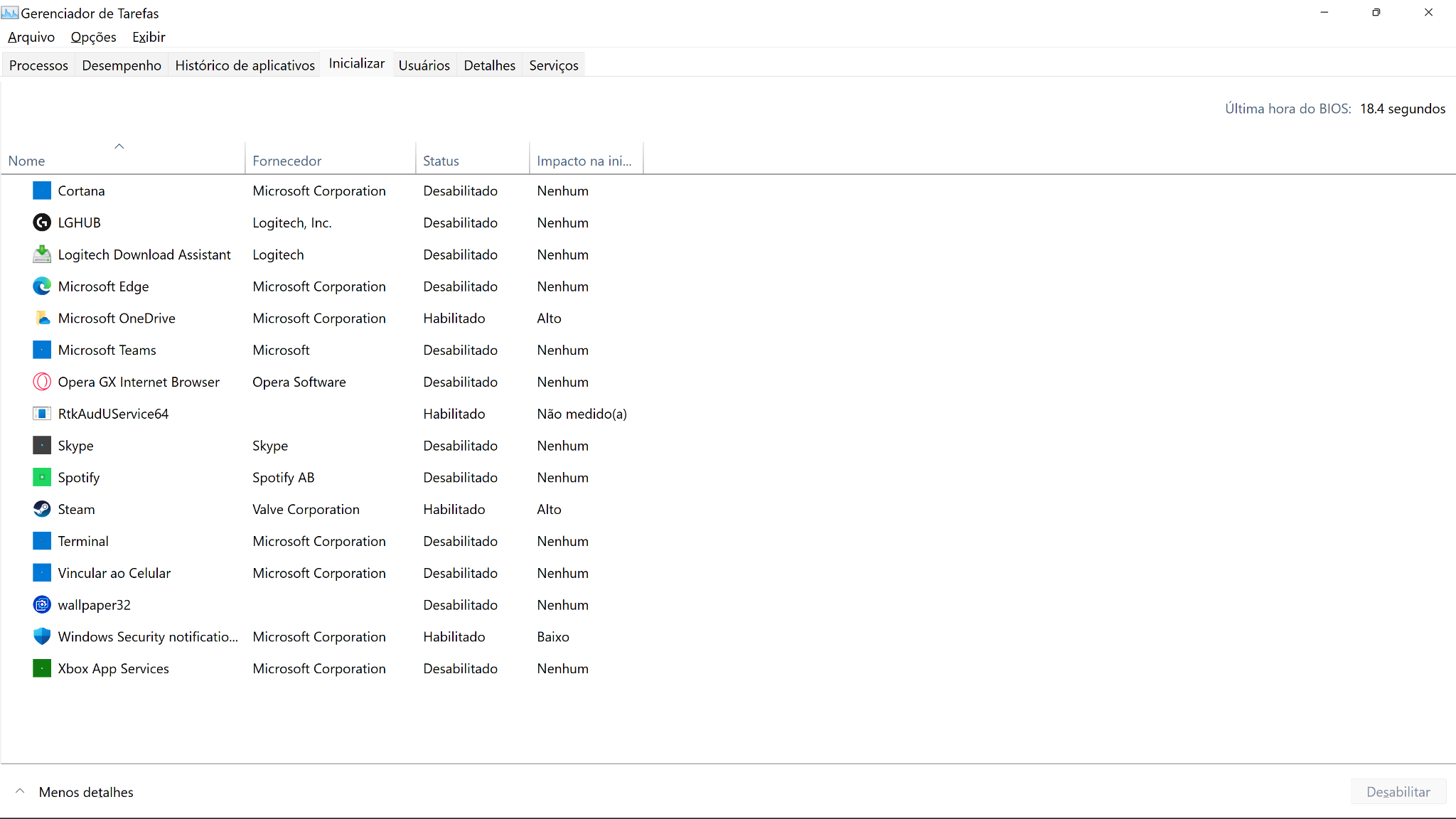
Task: Click the RtkAudUService64 icon
Action: point(42,414)
